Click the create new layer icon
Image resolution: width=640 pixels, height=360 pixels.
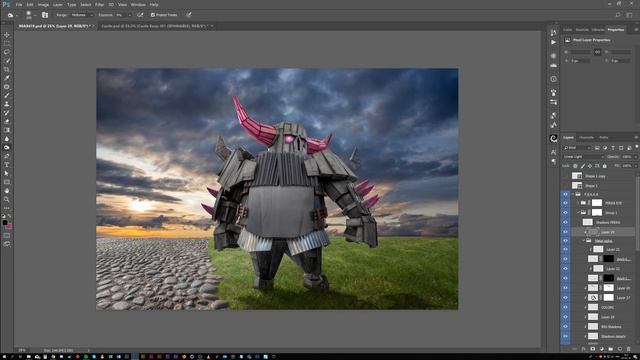[620, 349]
